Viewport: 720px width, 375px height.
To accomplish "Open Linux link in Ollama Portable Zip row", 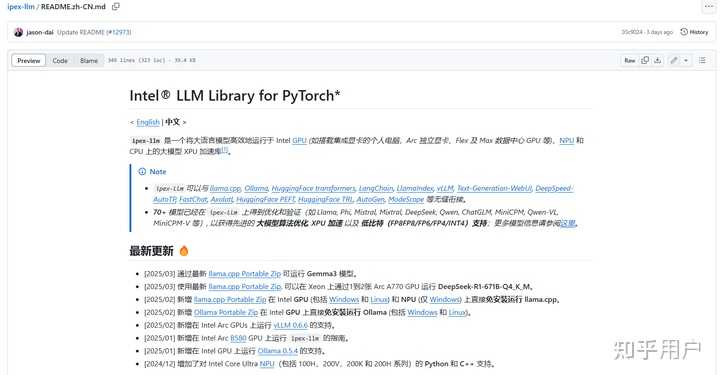I will click(457, 312).
